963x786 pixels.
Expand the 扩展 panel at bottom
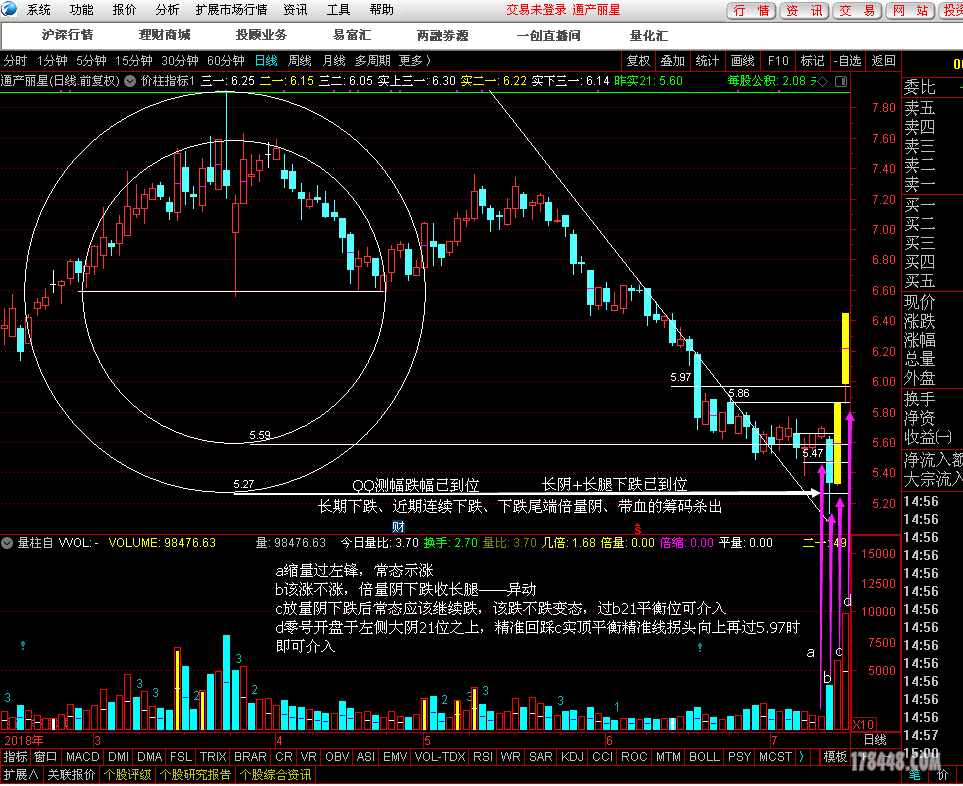[21, 775]
